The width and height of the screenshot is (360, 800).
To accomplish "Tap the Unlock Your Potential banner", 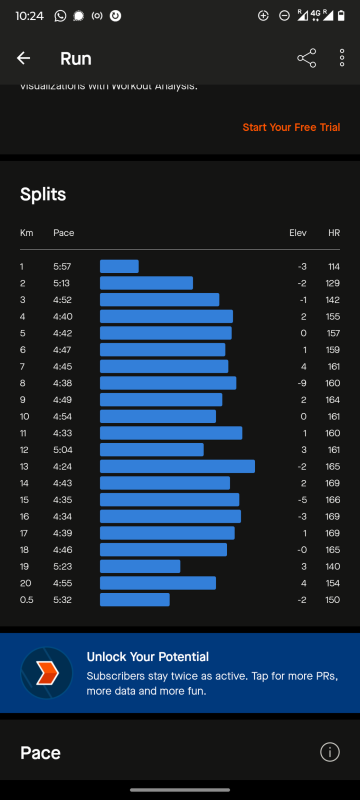I will tap(180, 673).
